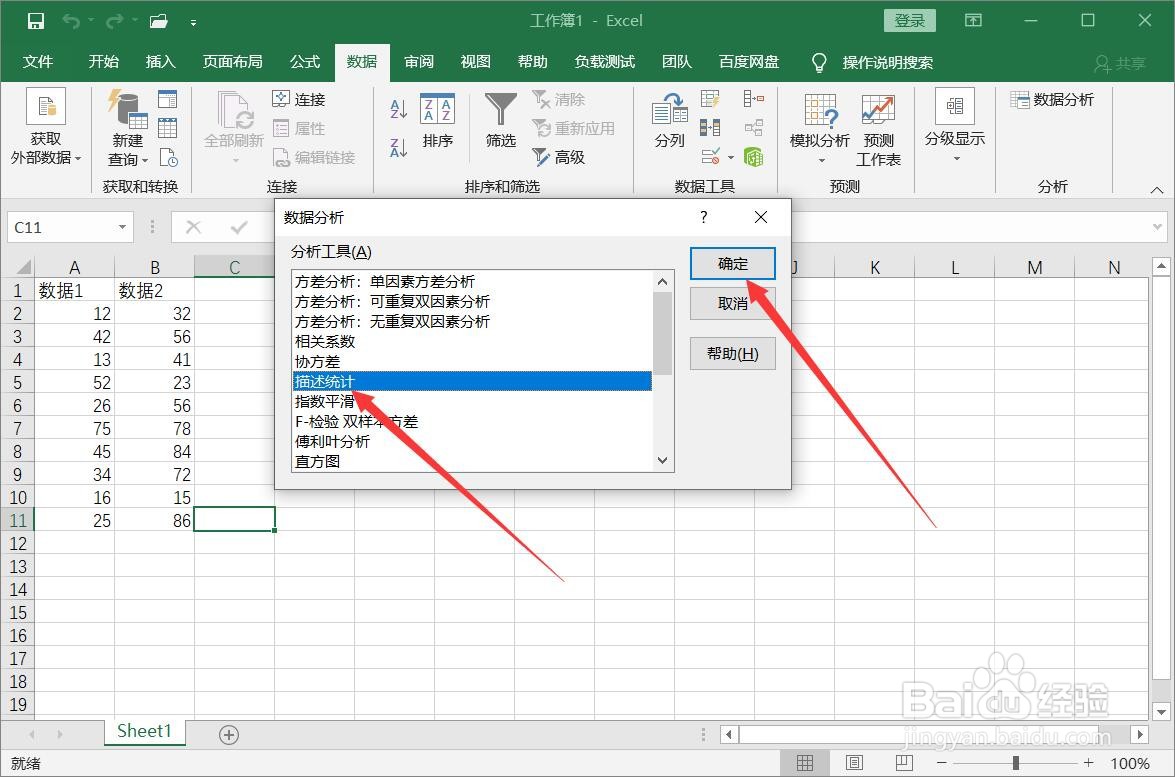Screen dimensions: 1175x777
Task: Click 确定 in the 数据分析 dialog
Action: [x=732, y=264]
